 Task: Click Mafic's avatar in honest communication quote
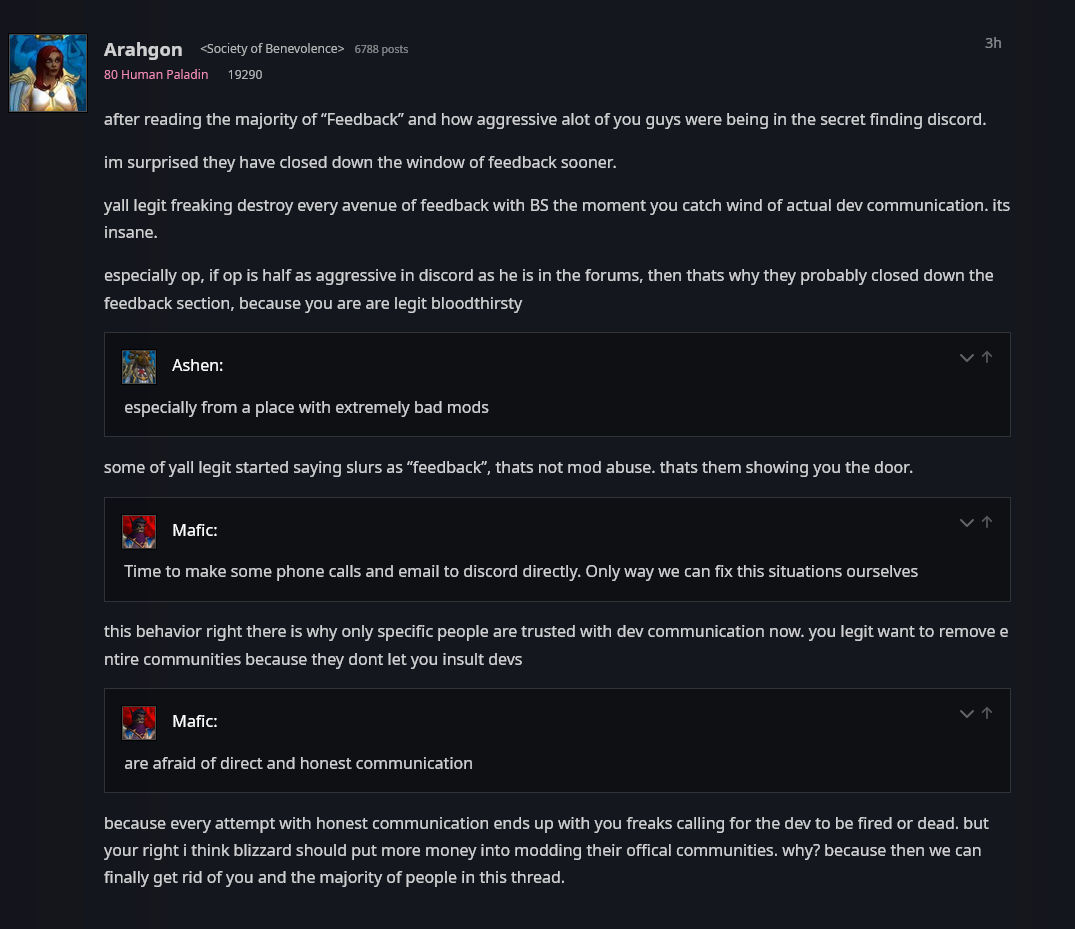pyautogui.click(x=139, y=722)
